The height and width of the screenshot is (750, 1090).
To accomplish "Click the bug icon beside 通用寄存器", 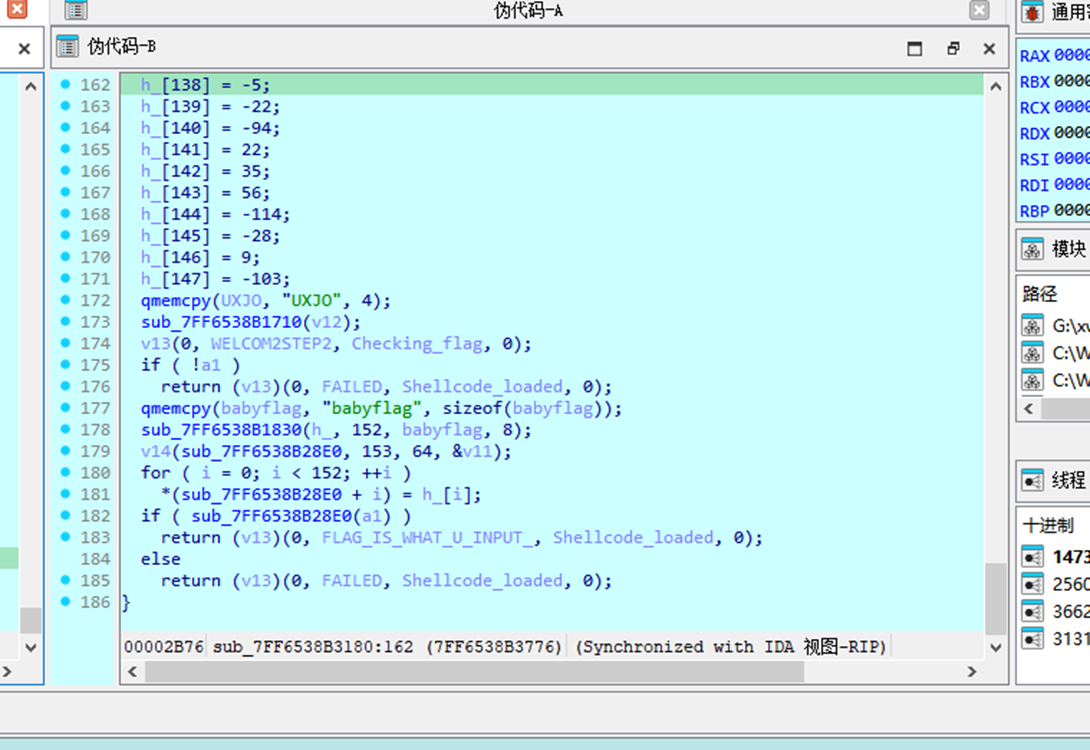I will click(x=1031, y=11).
